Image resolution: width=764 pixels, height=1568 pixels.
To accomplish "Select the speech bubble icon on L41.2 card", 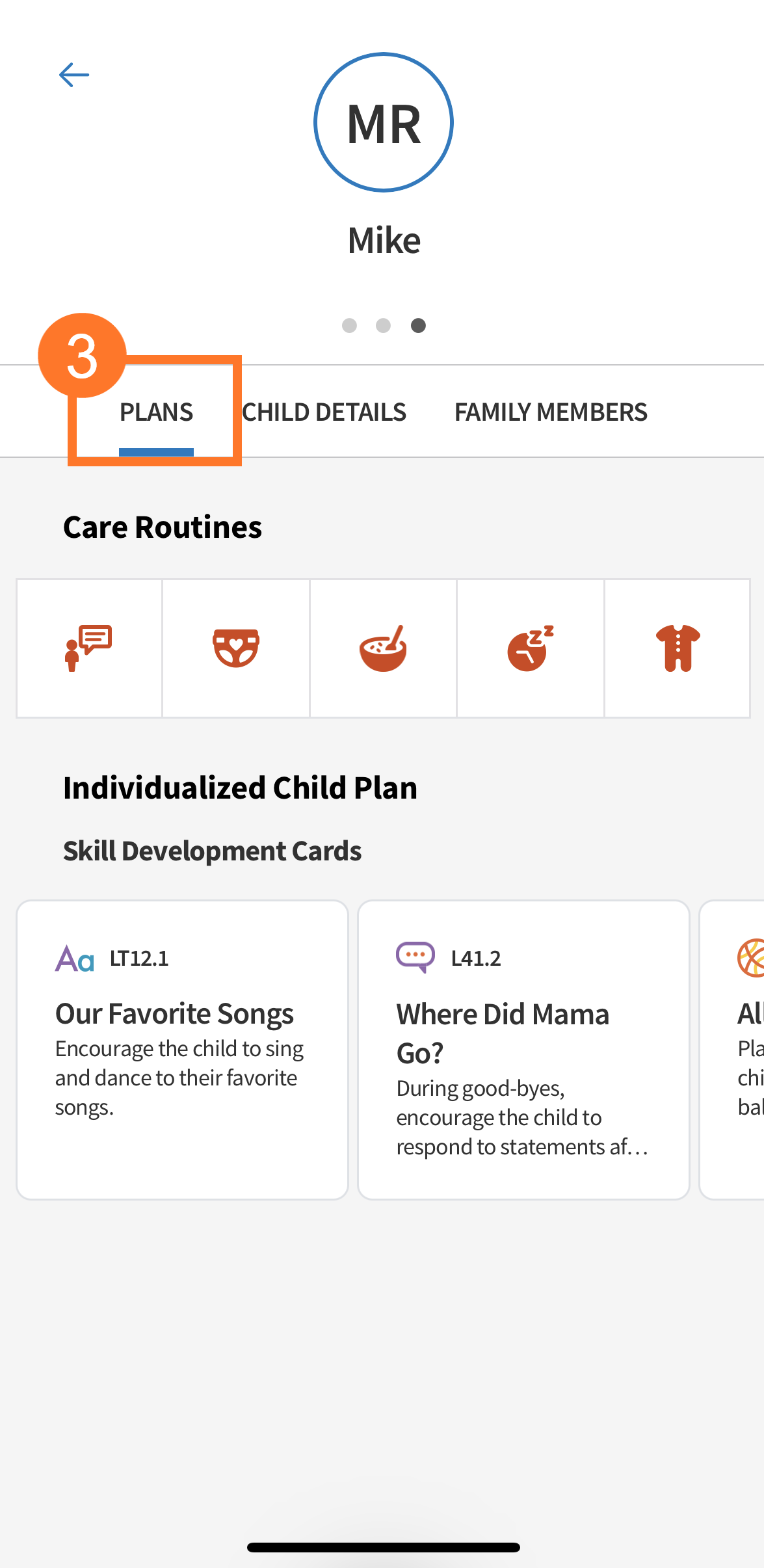I will click(x=415, y=955).
